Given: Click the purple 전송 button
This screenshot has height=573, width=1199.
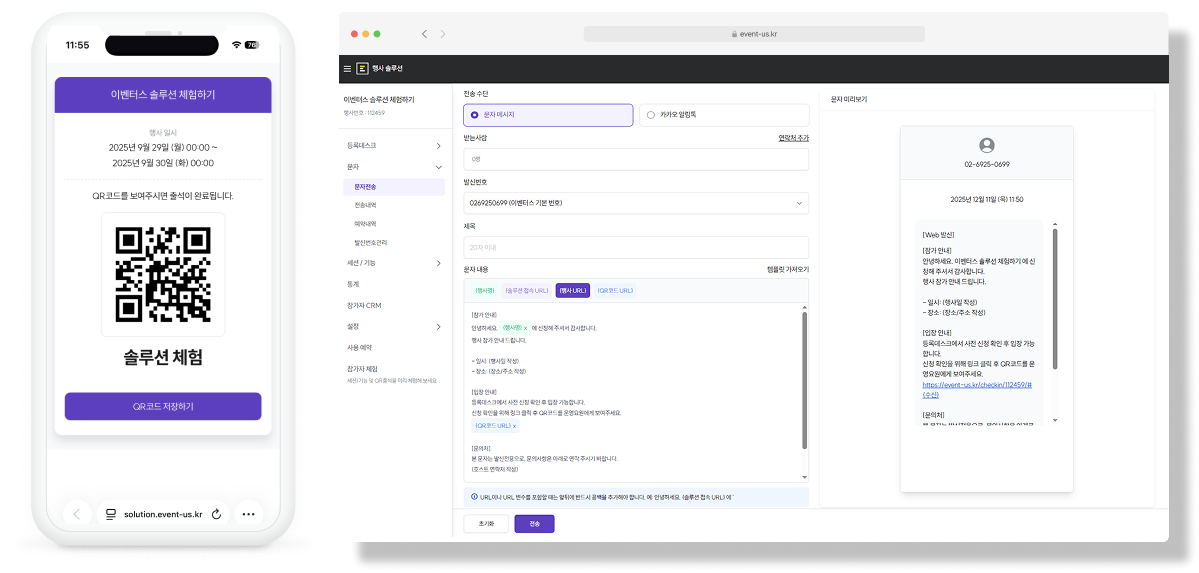Looking at the screenshot, I should [535, 524].
